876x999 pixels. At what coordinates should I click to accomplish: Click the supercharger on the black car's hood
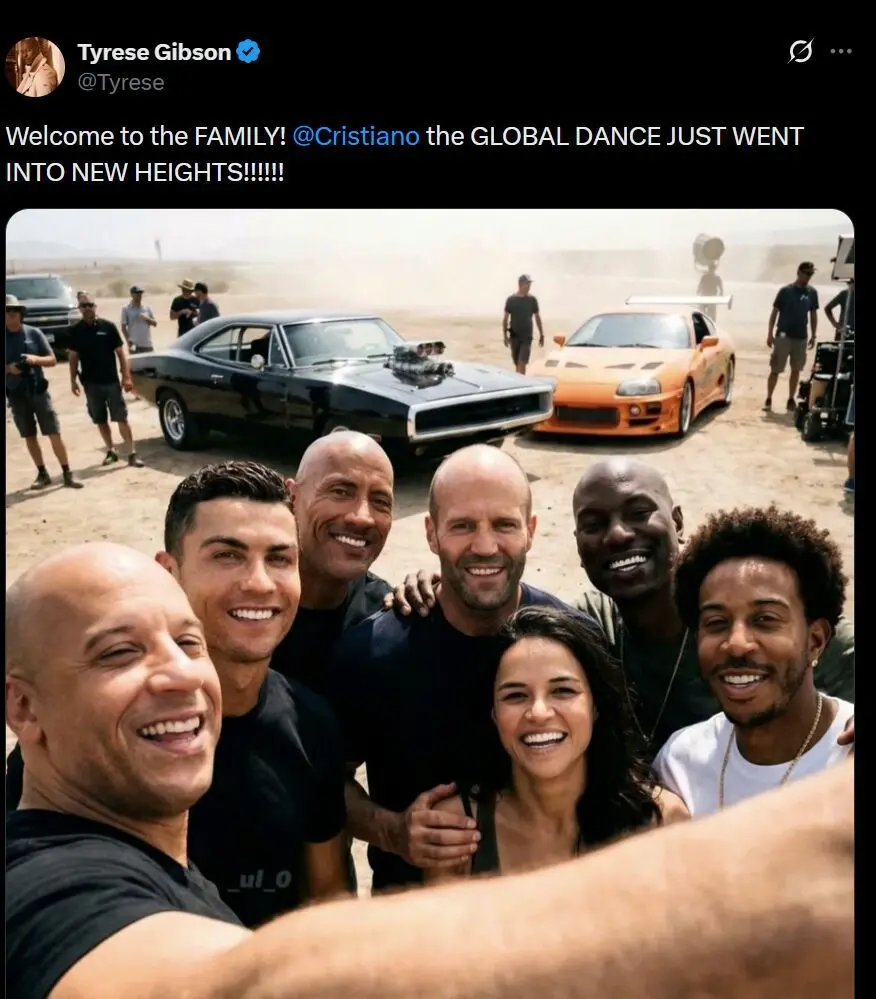420,361
